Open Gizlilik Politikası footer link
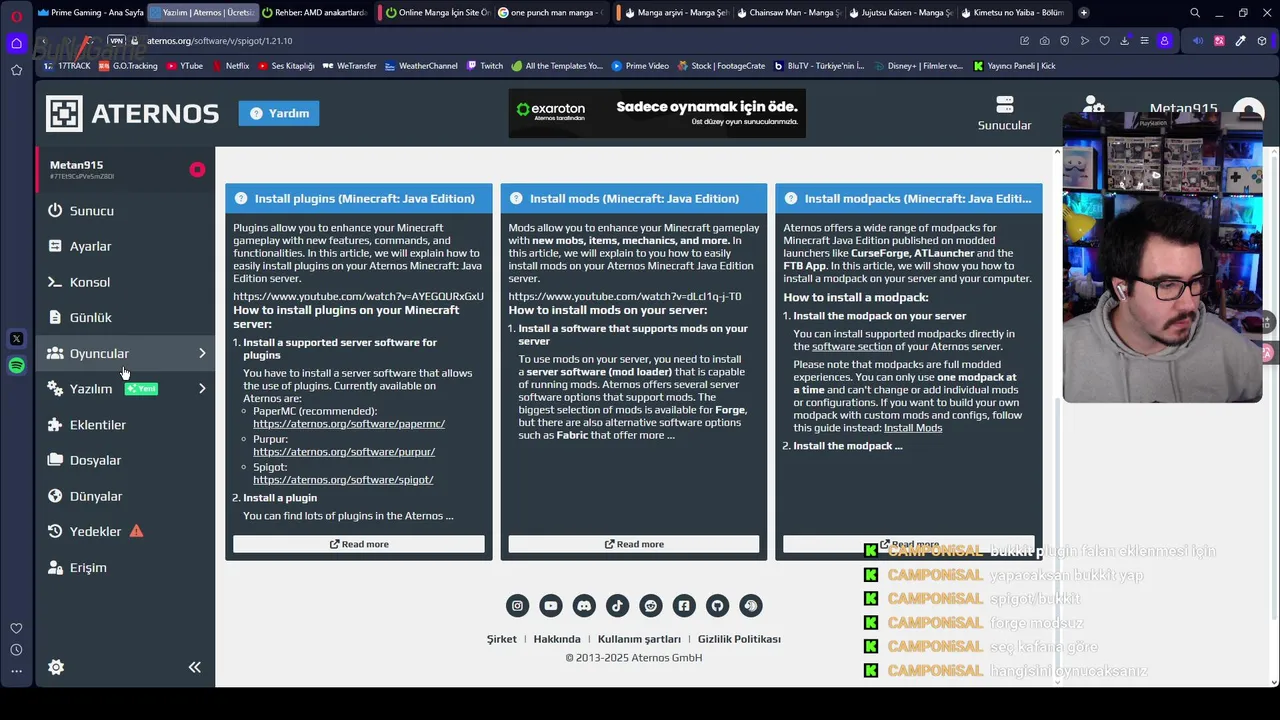 click(x=739, y=639)
